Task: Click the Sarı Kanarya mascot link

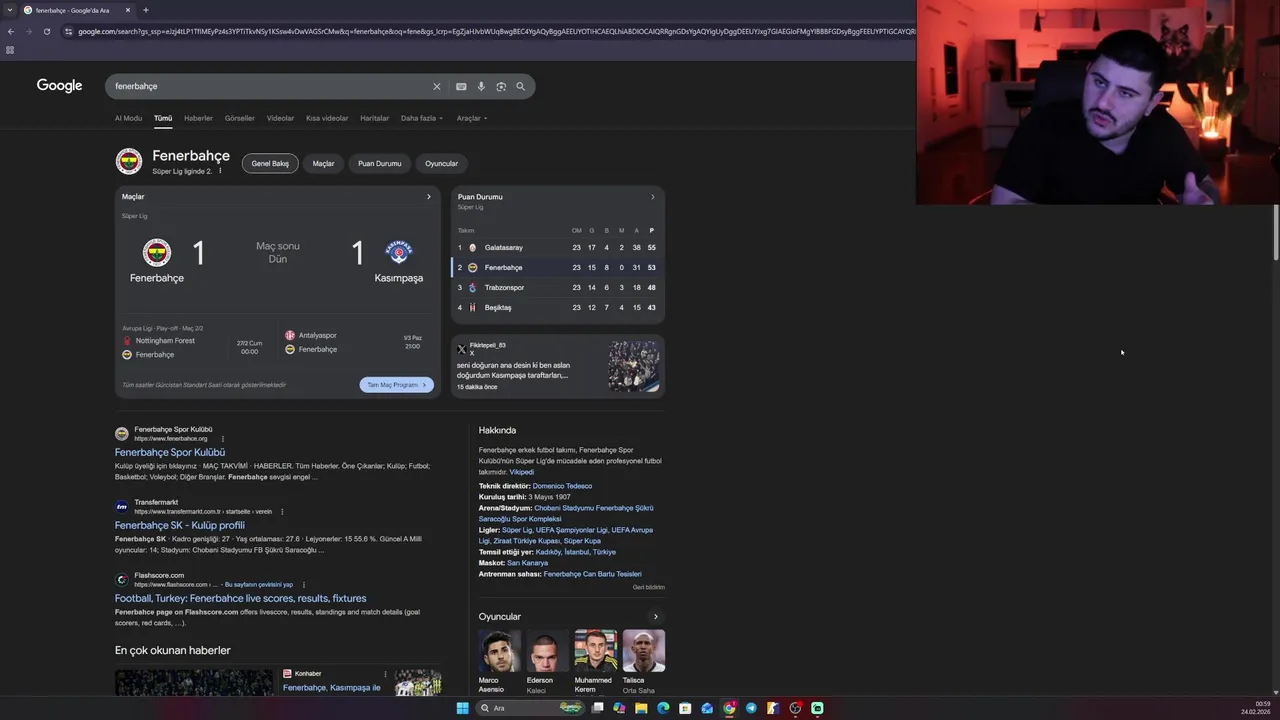Action: click(527, 563)
